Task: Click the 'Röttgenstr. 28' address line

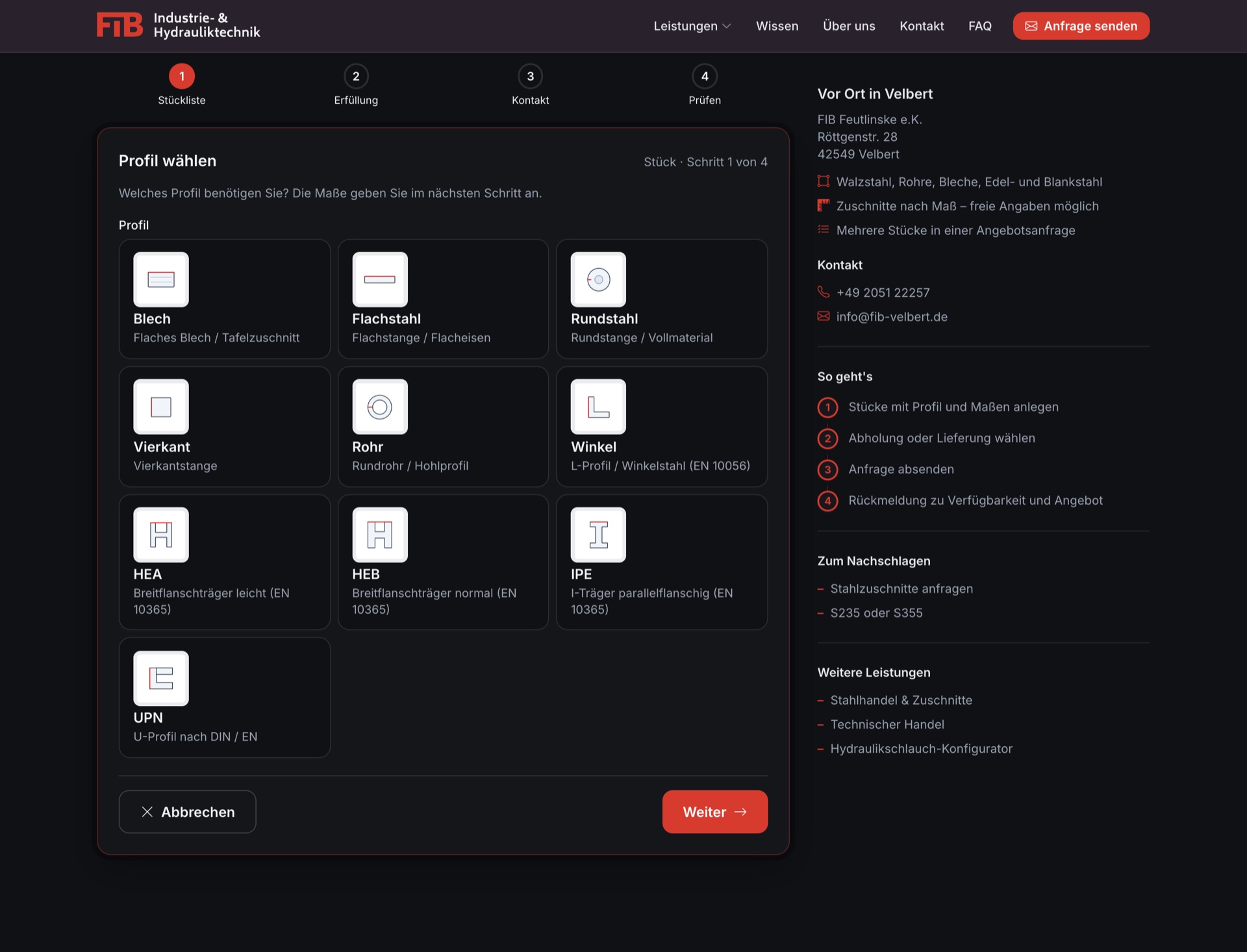Action: pos(857,137)
